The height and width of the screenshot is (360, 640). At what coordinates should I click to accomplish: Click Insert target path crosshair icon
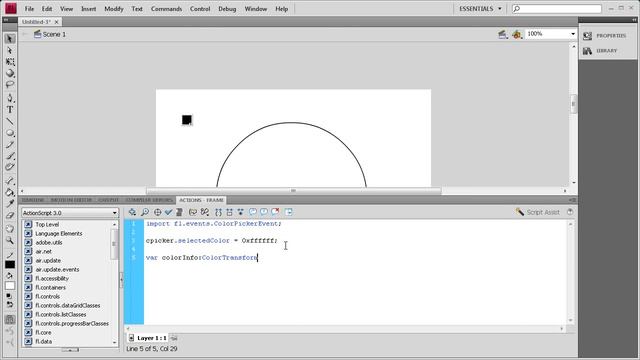[x=157, y=212]
